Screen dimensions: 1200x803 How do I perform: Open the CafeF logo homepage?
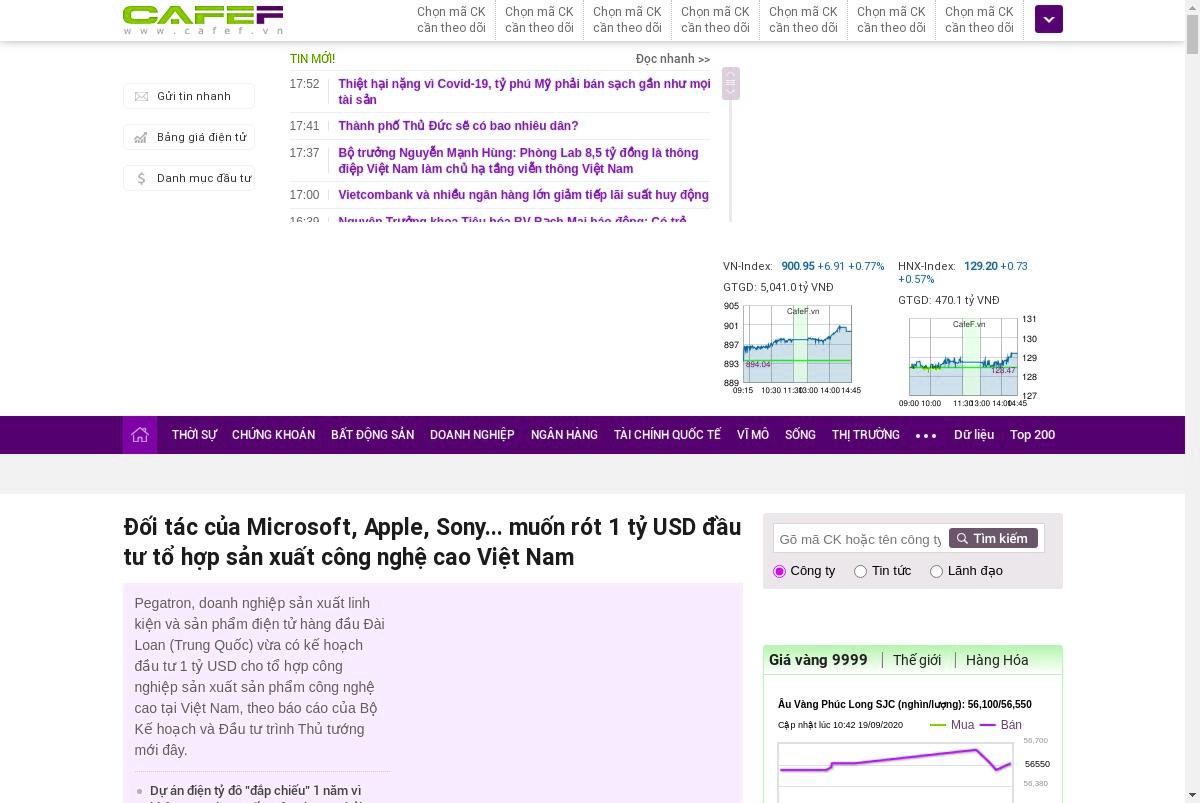tap(203, 19)
